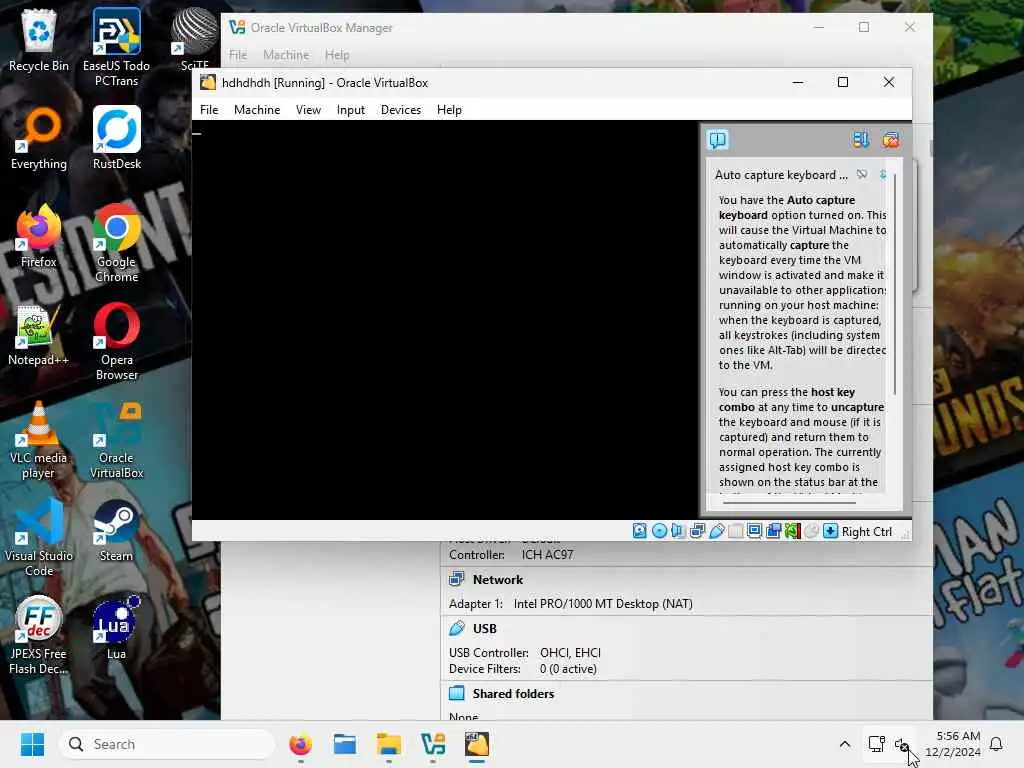Open File menu in VirtualBox Manager
1024x768 pixels.
[x=238, y=55]
